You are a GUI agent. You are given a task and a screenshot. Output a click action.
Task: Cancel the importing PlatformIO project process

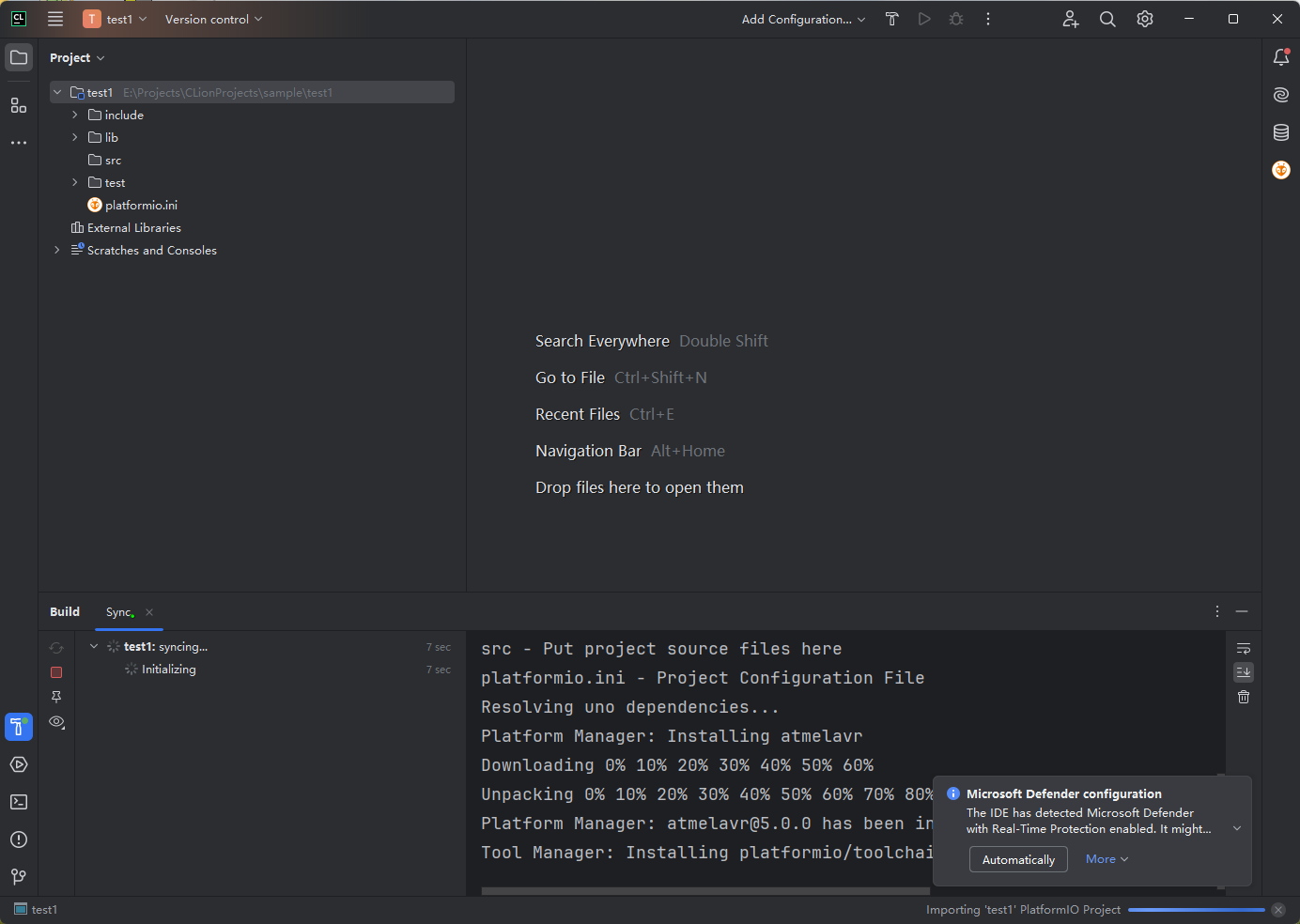pyautogui.click(x=1278, y=910)
